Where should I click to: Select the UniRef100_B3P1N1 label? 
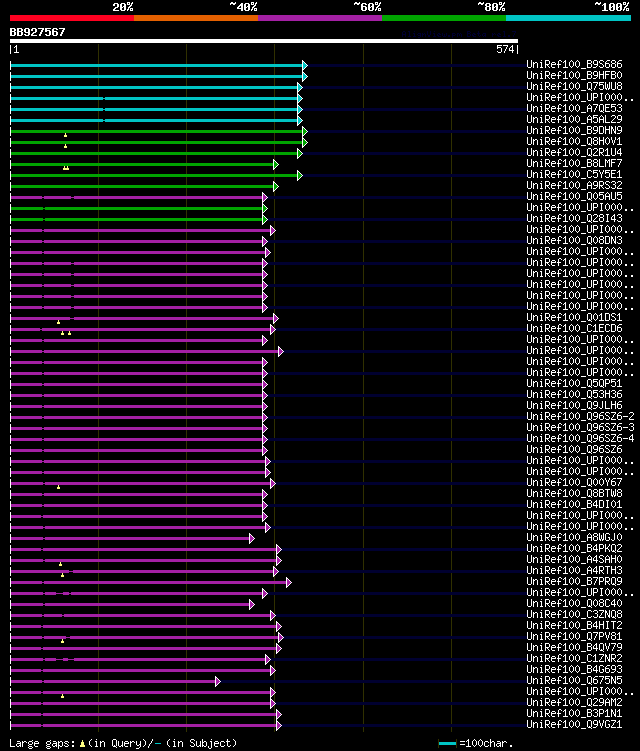574,714
